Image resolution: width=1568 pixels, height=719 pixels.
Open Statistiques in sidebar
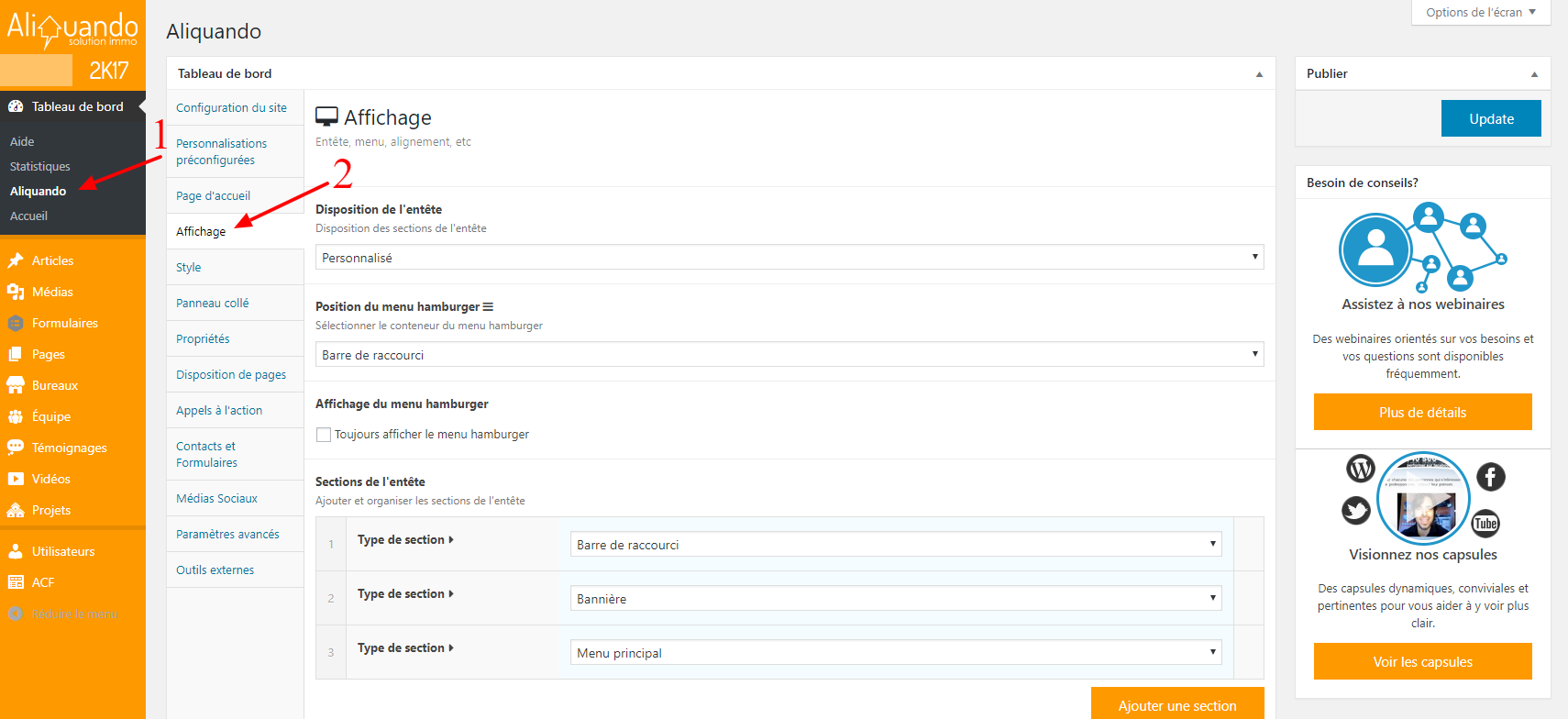(x=40, y=167)
